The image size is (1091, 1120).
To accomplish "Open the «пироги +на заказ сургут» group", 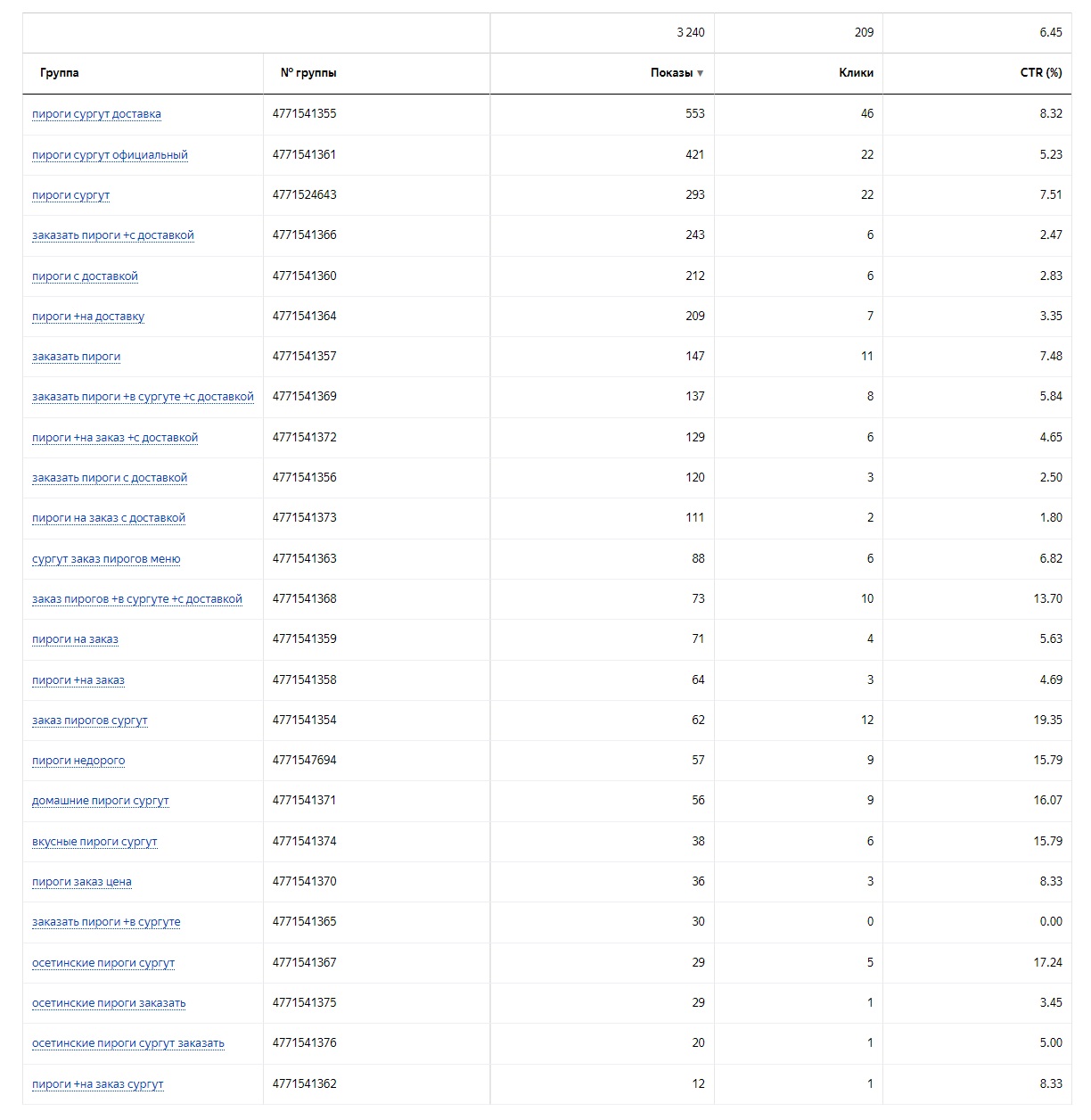I will pyautogui.click(x=97, y=1084).
